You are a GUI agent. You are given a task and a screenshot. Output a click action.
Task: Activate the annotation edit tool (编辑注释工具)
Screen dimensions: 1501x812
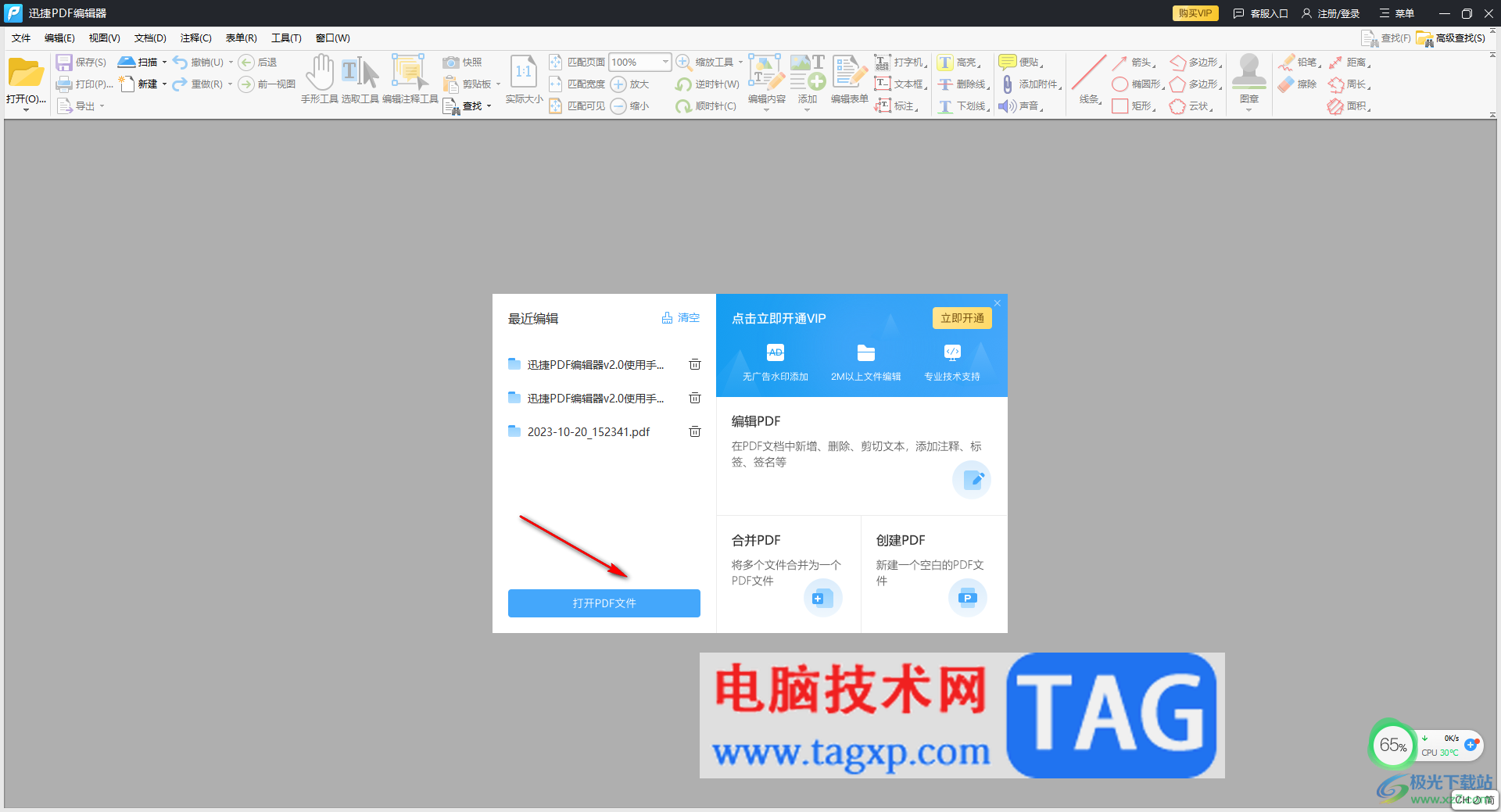(410, 73)
